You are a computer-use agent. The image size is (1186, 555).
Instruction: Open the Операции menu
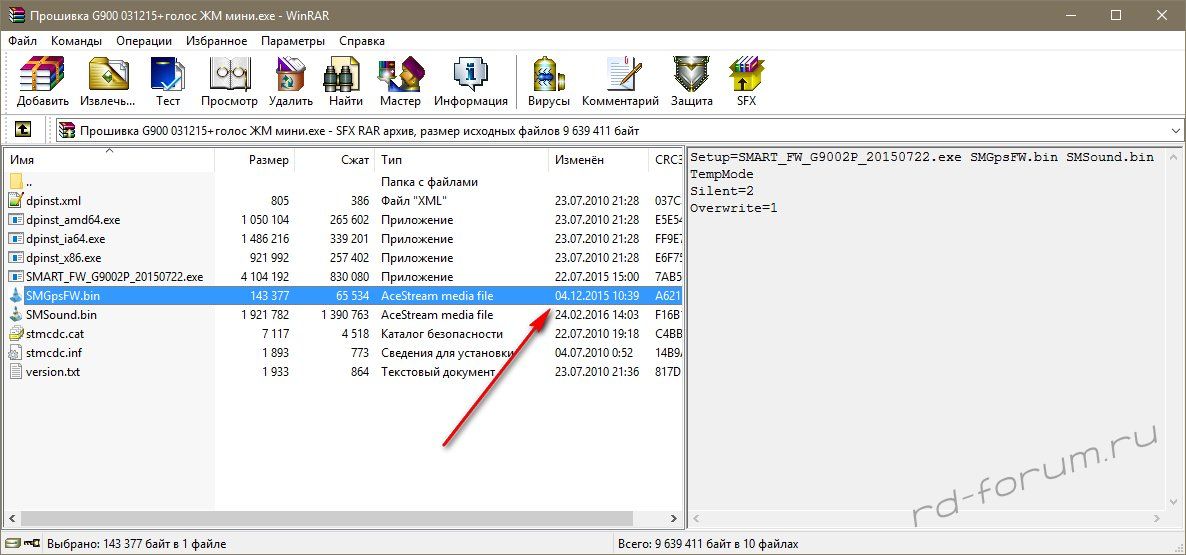145,41
